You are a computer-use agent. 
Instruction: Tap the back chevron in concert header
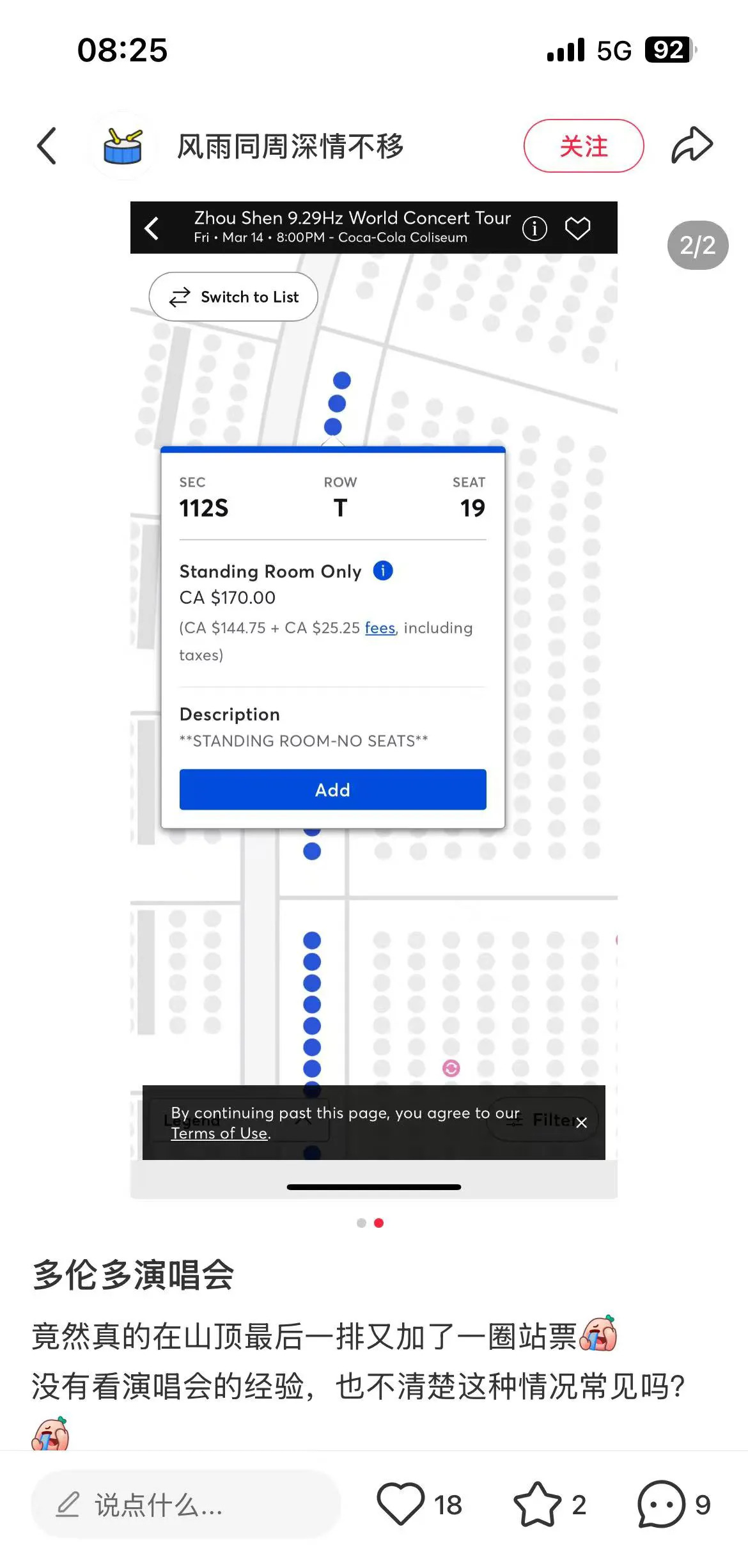(x=152, y=228)
